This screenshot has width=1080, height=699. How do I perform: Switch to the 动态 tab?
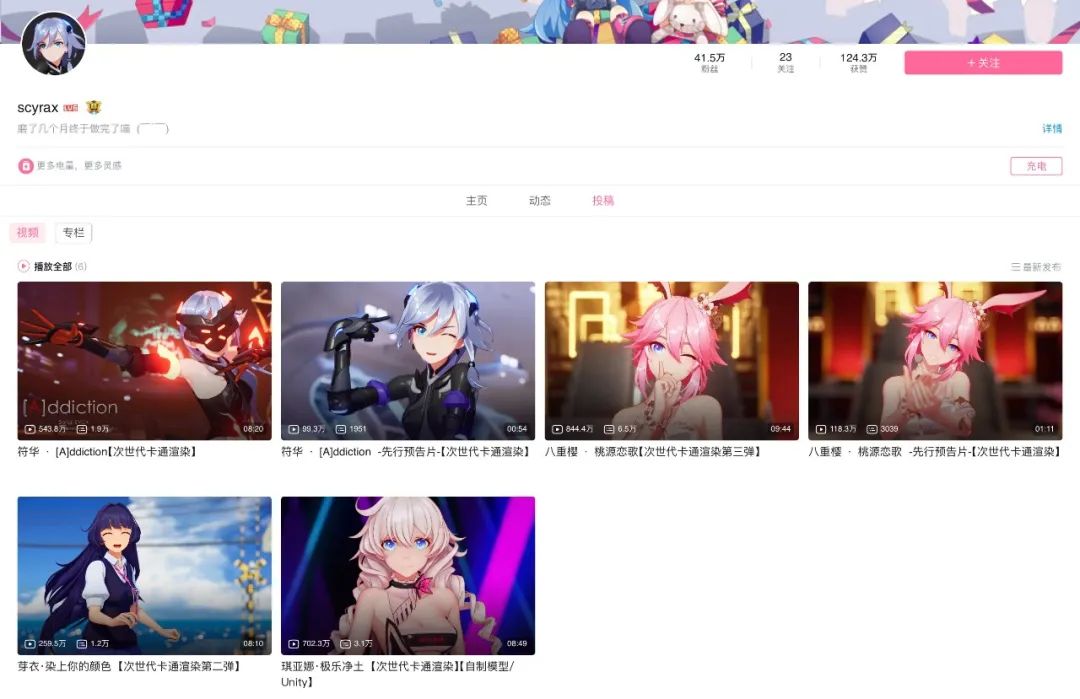coord(540,200)
